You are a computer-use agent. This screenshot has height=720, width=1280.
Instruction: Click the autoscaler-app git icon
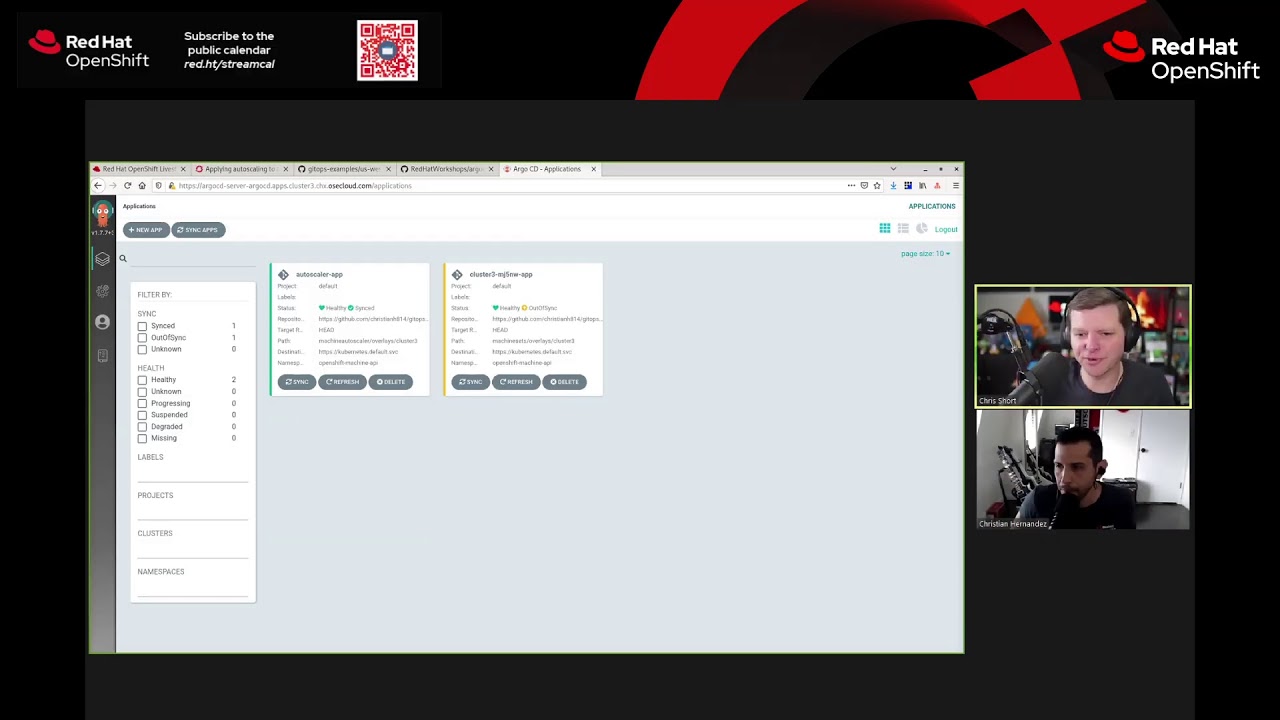[x=283, y=274]
